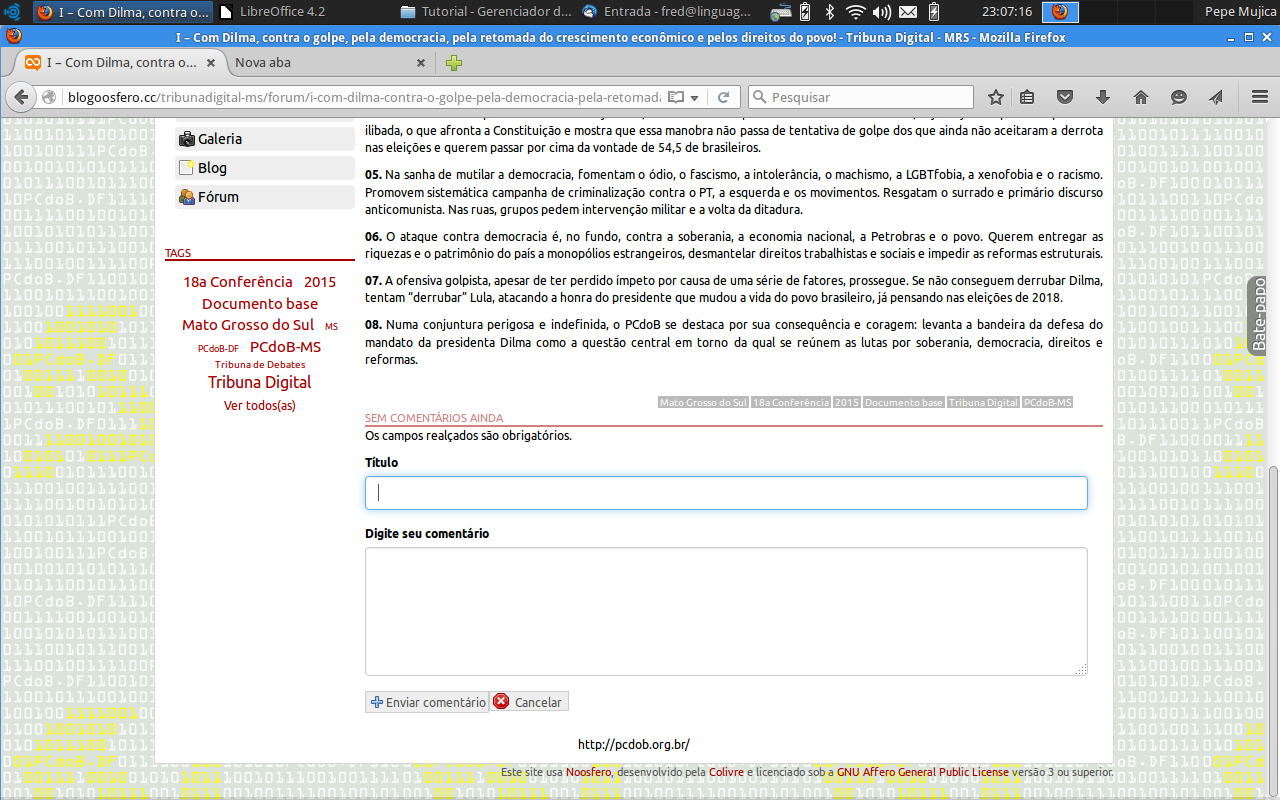Go back to the previous page
Screen dimensions: 1280x800
[21, 97]
